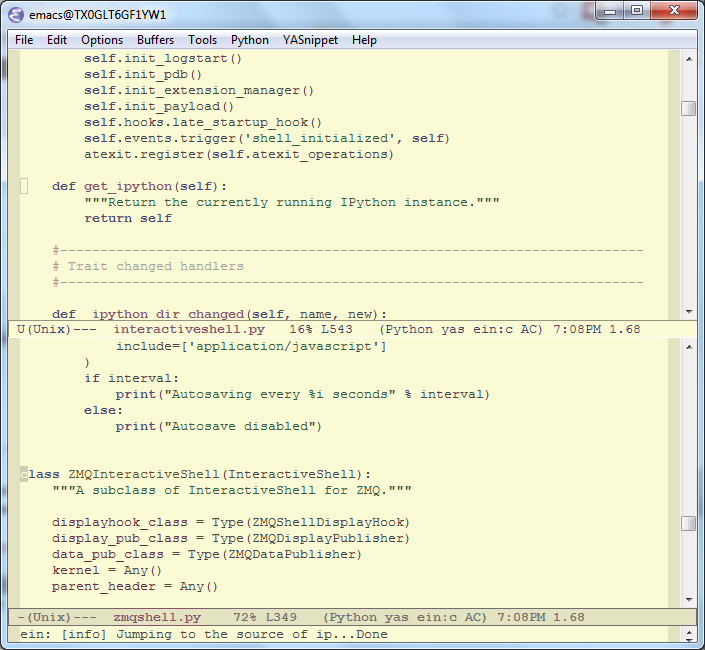705x650 pixels.
Task: Click the 'Autosaving every %i seconds' print line
Action: click(x=303, y=395)
